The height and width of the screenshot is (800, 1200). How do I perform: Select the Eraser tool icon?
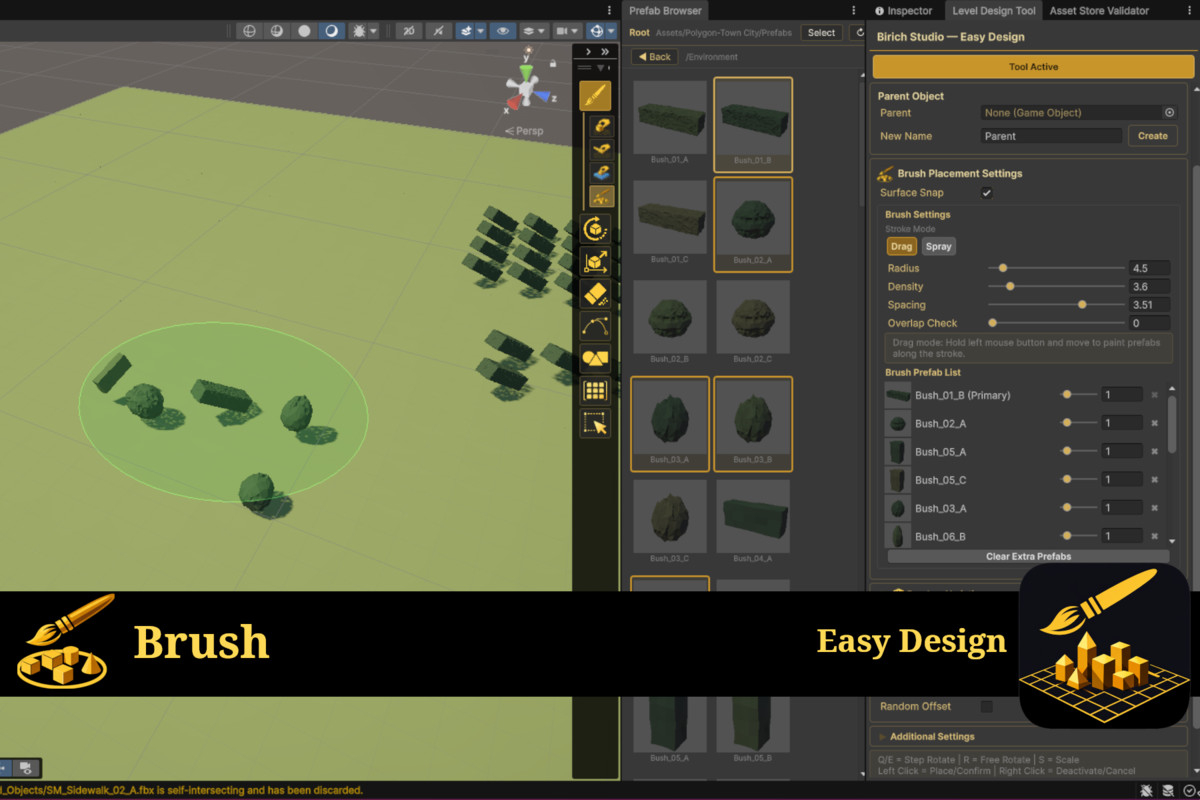coord(595,294)
